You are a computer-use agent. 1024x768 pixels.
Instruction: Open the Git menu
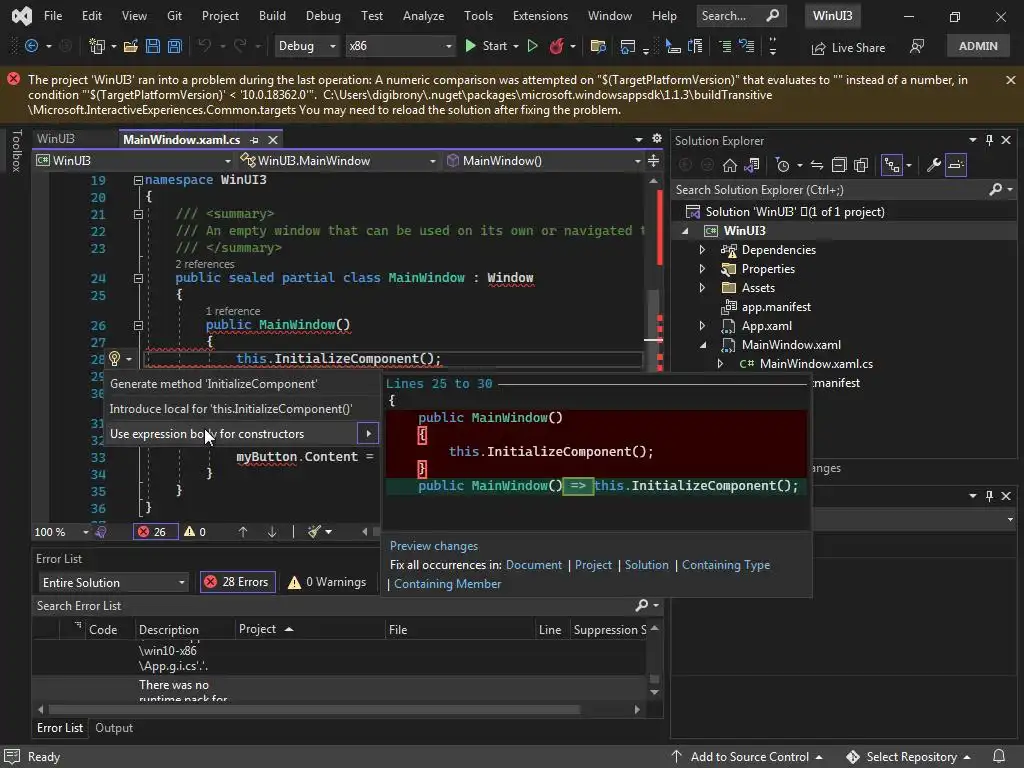[174, 16]
